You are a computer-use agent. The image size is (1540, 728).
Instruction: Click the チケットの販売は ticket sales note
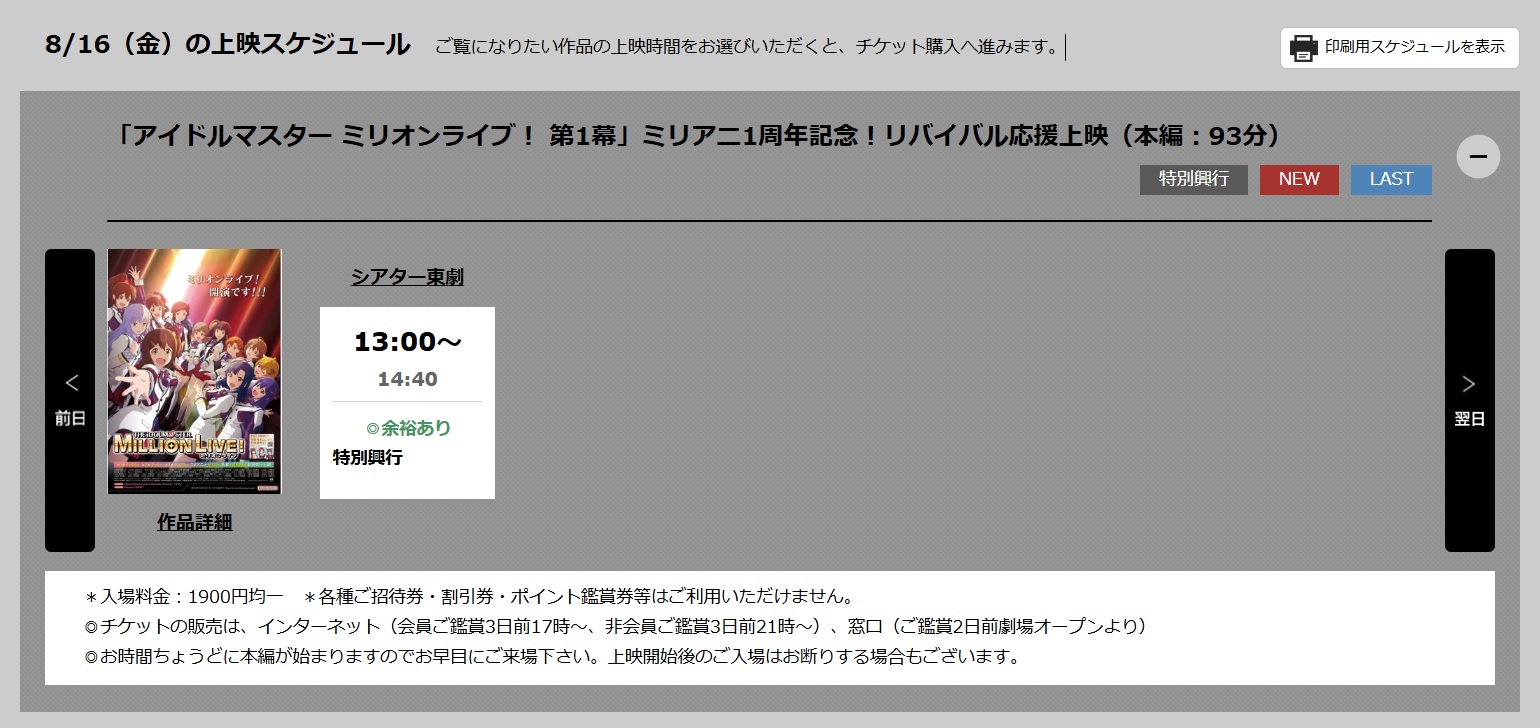click(616, 627)
